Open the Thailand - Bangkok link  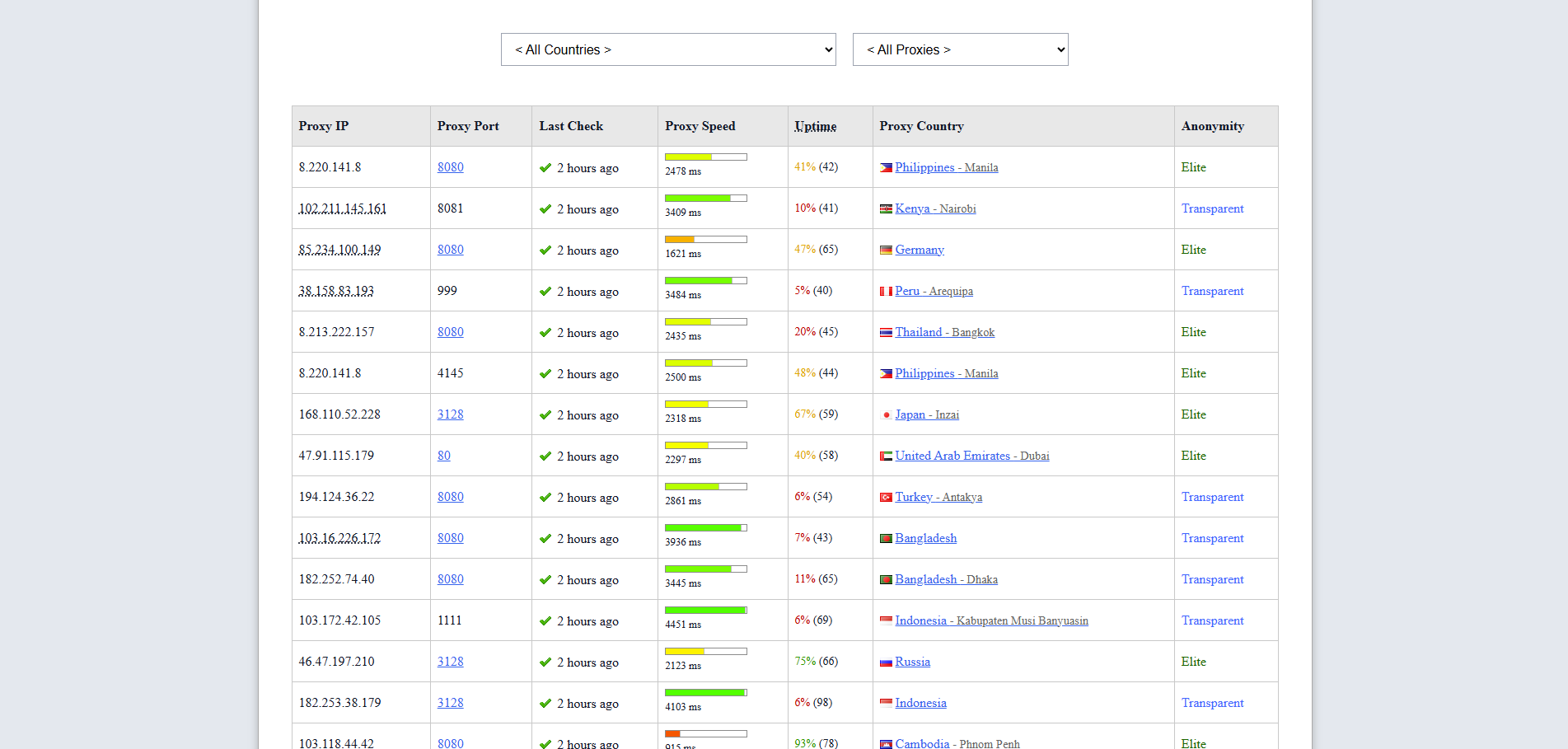click(x=945, y=332)
